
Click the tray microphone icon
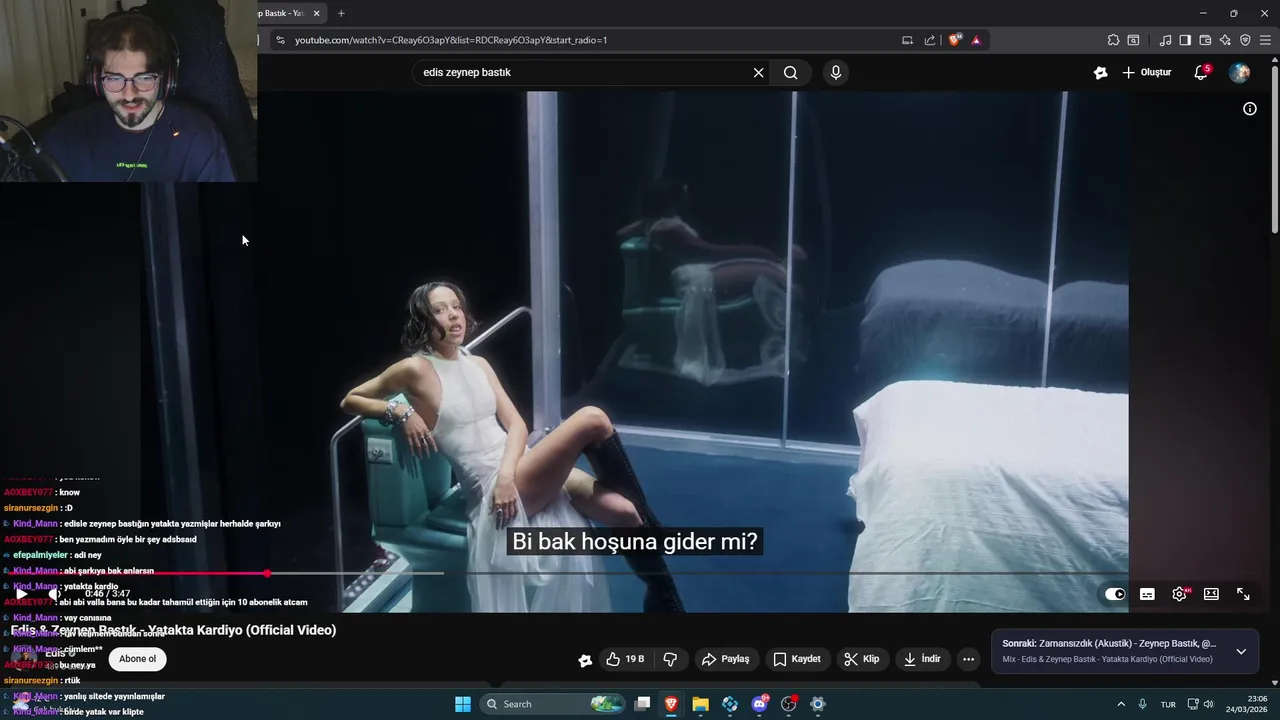tap(1142, 704)
